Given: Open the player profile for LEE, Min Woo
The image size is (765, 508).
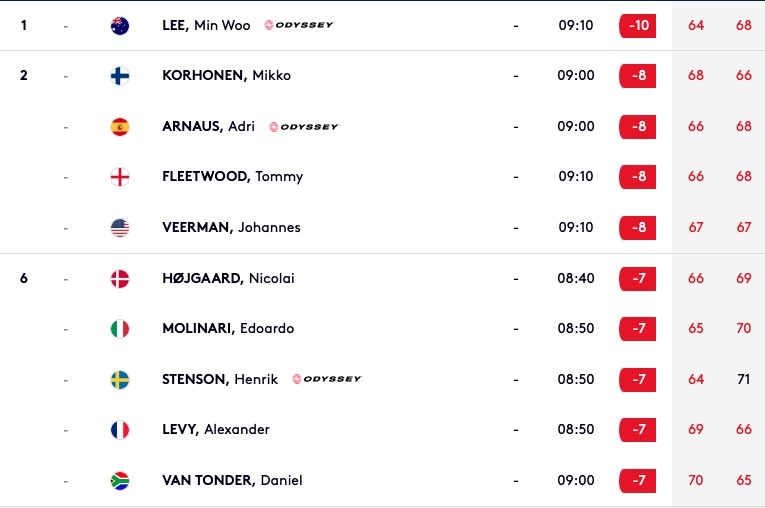Looking at the screenshot, I should point(206,25).
